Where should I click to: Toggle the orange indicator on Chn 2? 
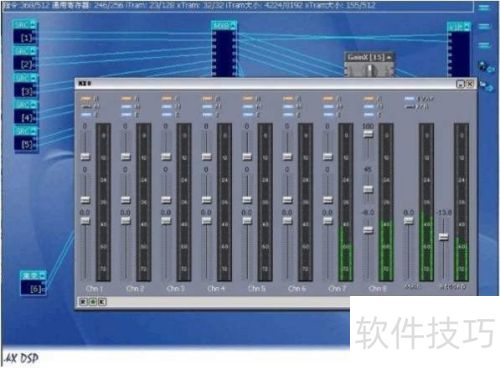click(126, 99)
